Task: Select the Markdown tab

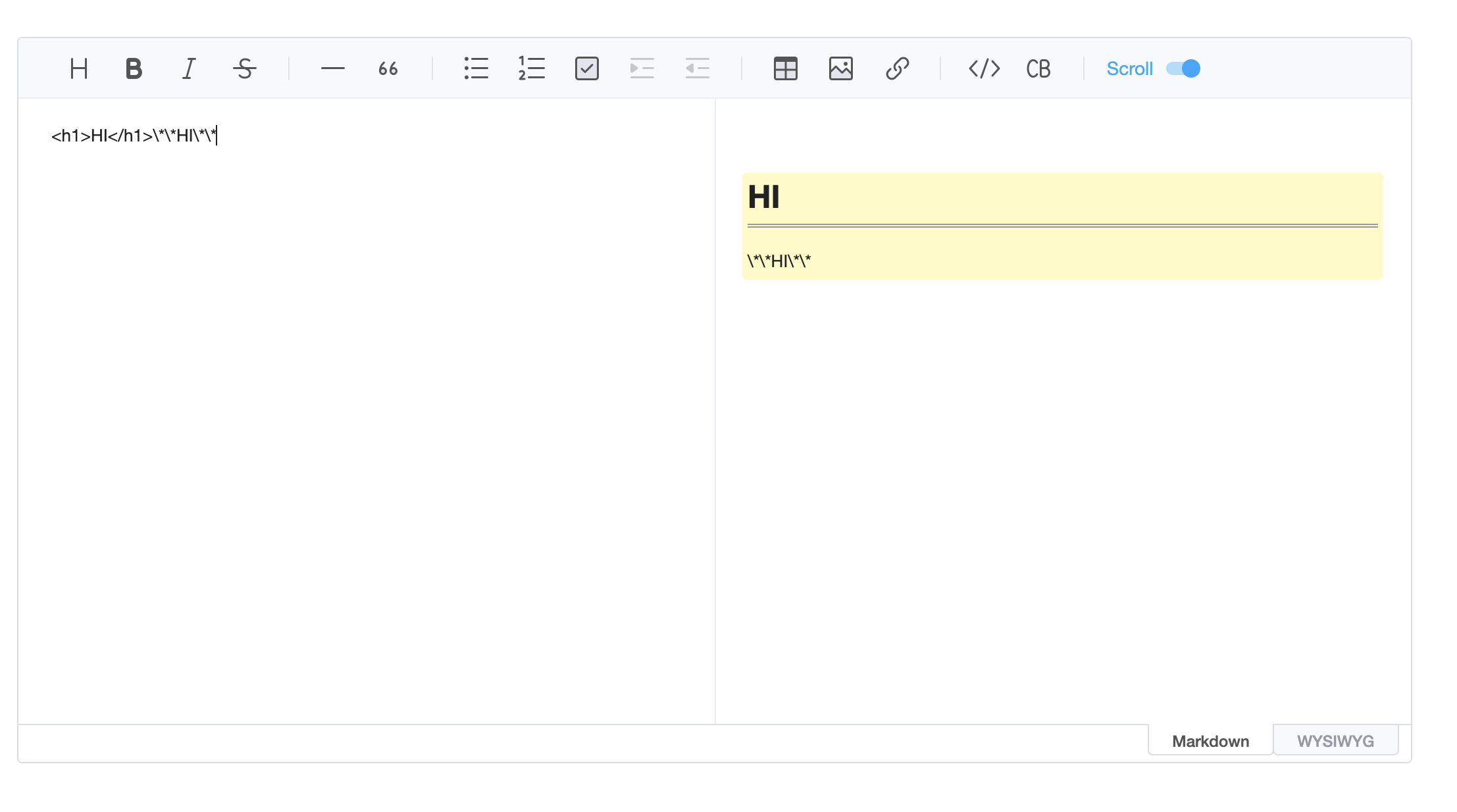Action: point(1210,740)
